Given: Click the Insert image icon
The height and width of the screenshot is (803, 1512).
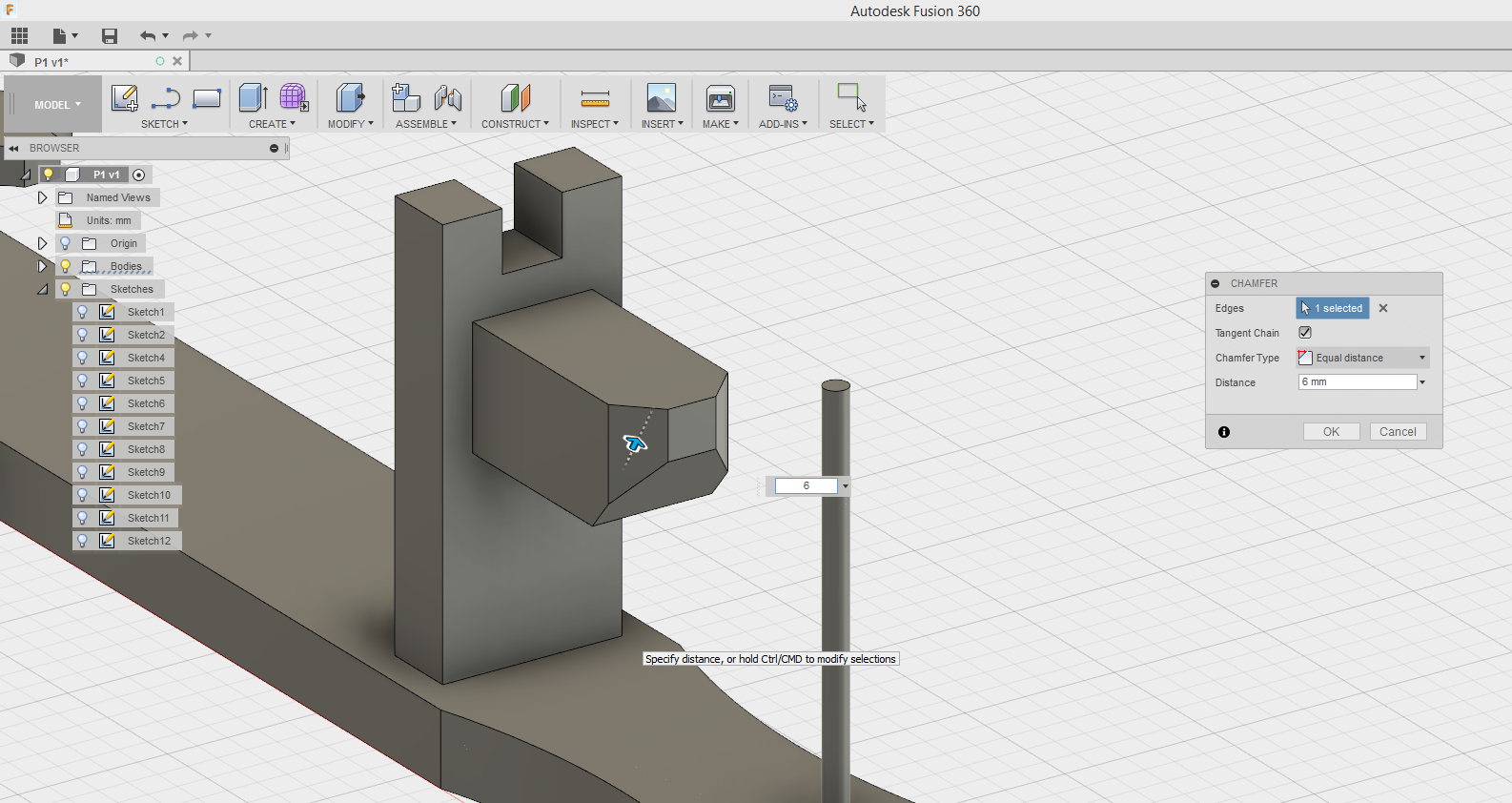Looking at the screenshot, I should pyautogui.click(x=661, y=98).
